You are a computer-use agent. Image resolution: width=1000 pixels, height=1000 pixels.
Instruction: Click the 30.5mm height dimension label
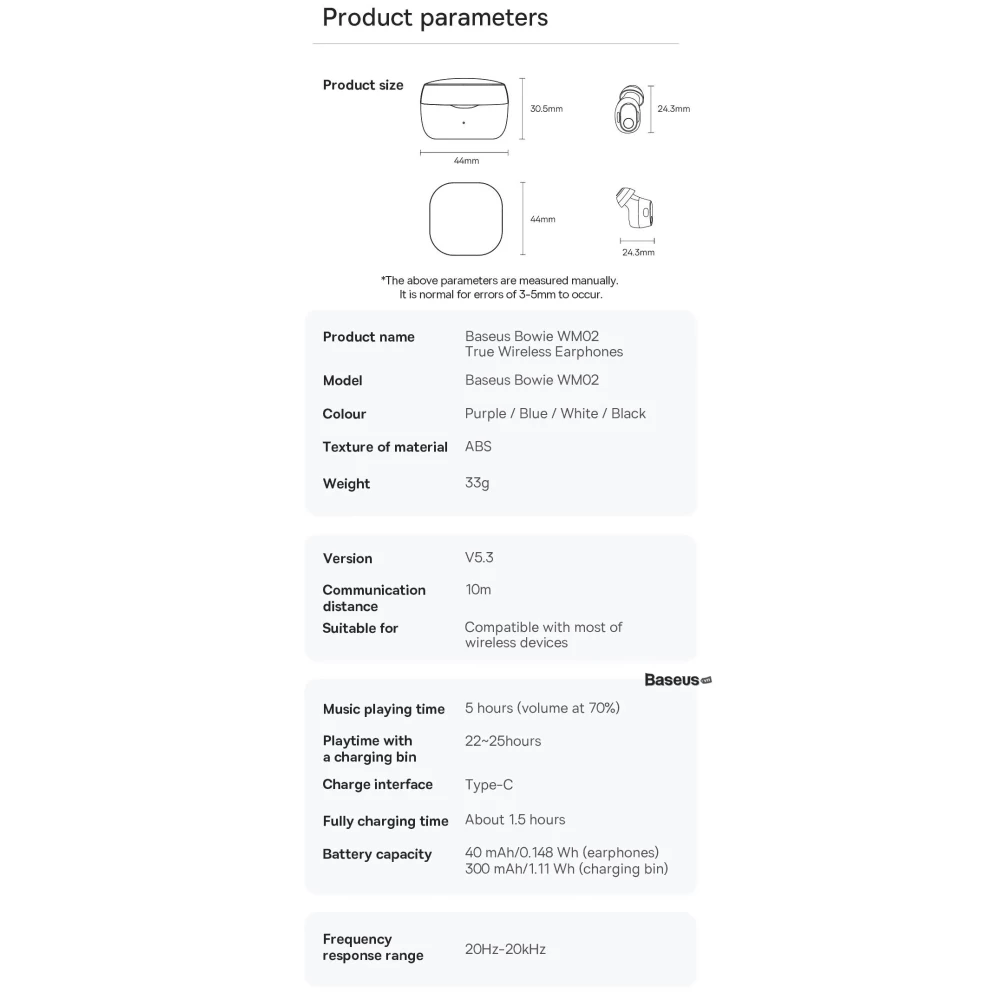(546, 108)
